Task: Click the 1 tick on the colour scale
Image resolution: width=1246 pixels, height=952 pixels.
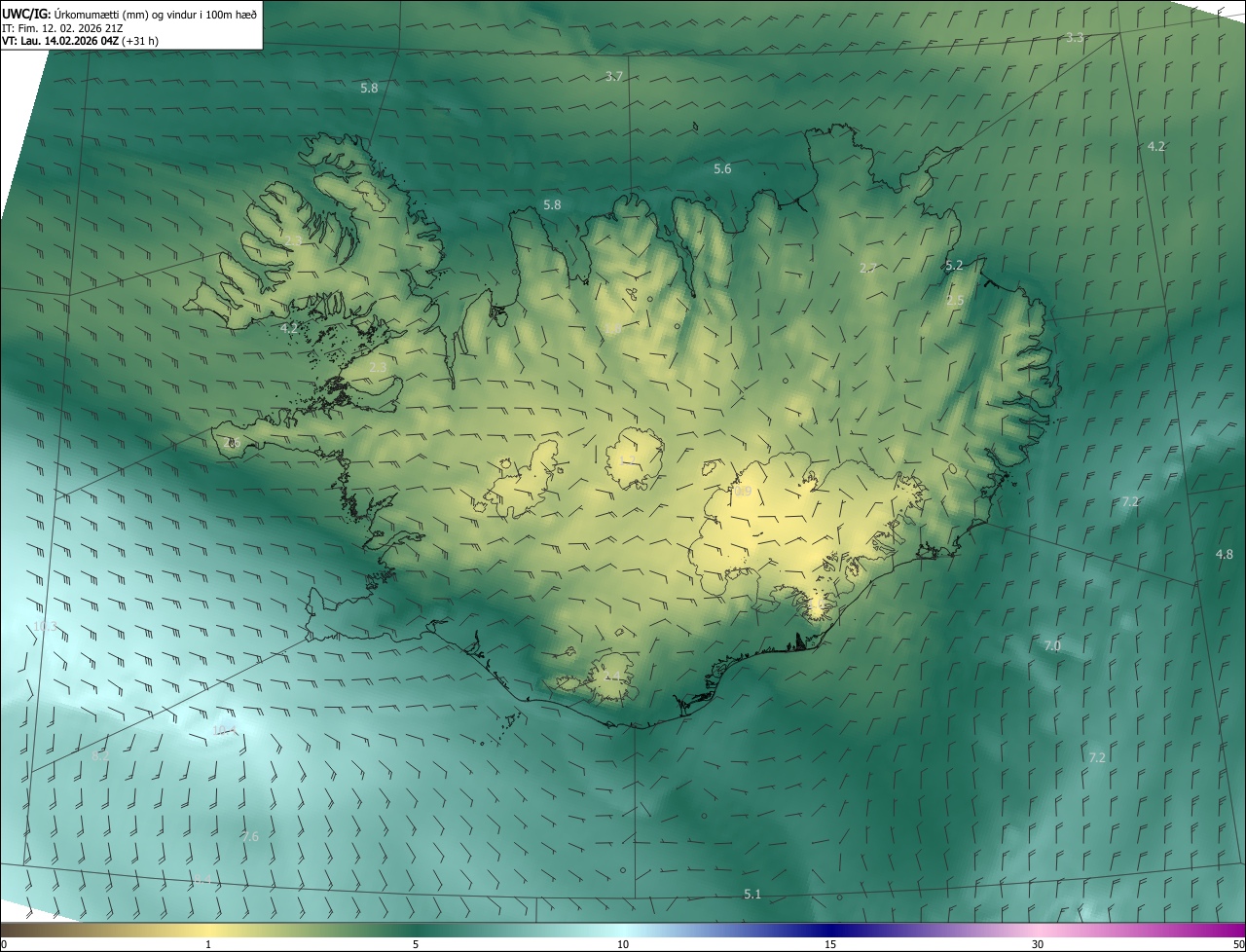Action: click(x=208, y=944)
